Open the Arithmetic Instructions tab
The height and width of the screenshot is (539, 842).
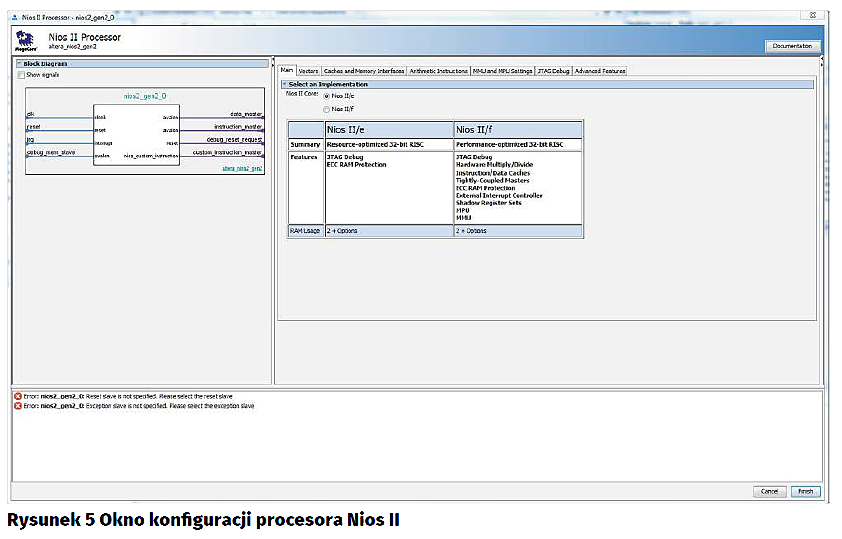click(x=438, y=71)
